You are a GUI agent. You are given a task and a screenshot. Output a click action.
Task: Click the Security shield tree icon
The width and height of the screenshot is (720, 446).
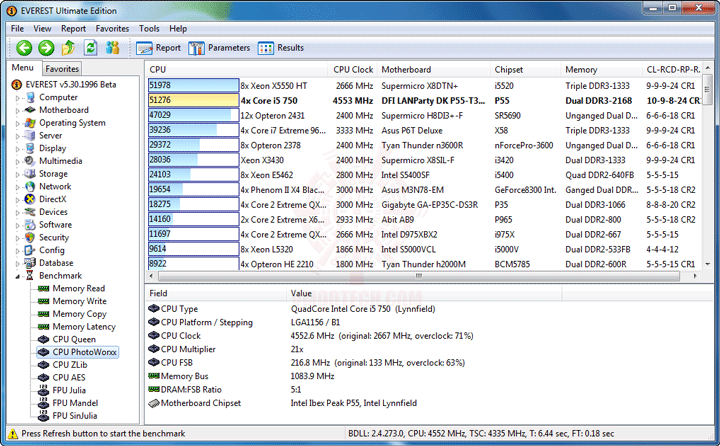(30, 237)
